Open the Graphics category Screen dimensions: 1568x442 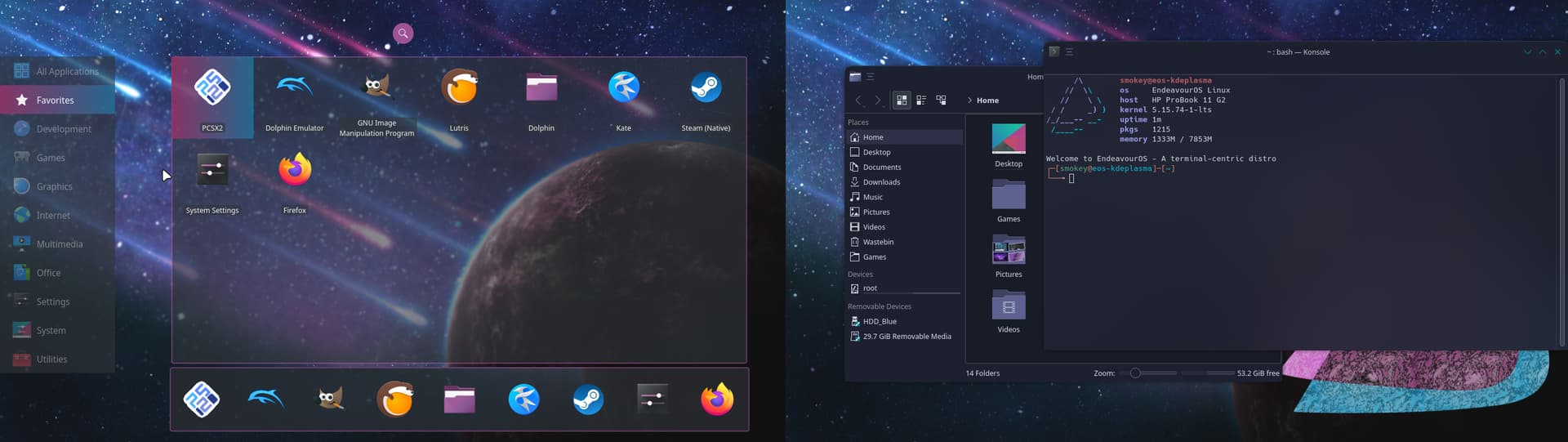click(x=57, y=186)
